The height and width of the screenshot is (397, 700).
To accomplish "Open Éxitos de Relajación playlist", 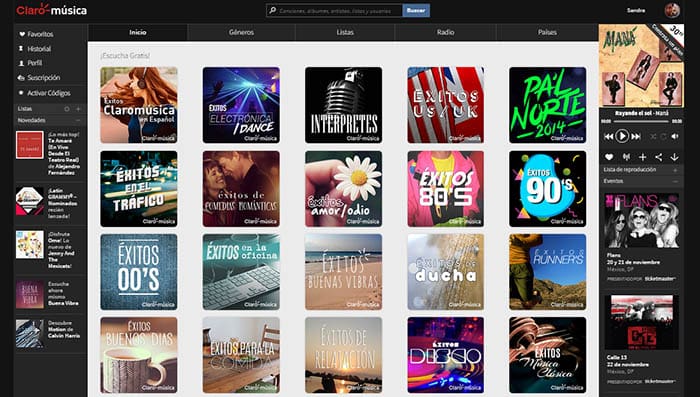I will pyautogui.click(x=343, y=355).
